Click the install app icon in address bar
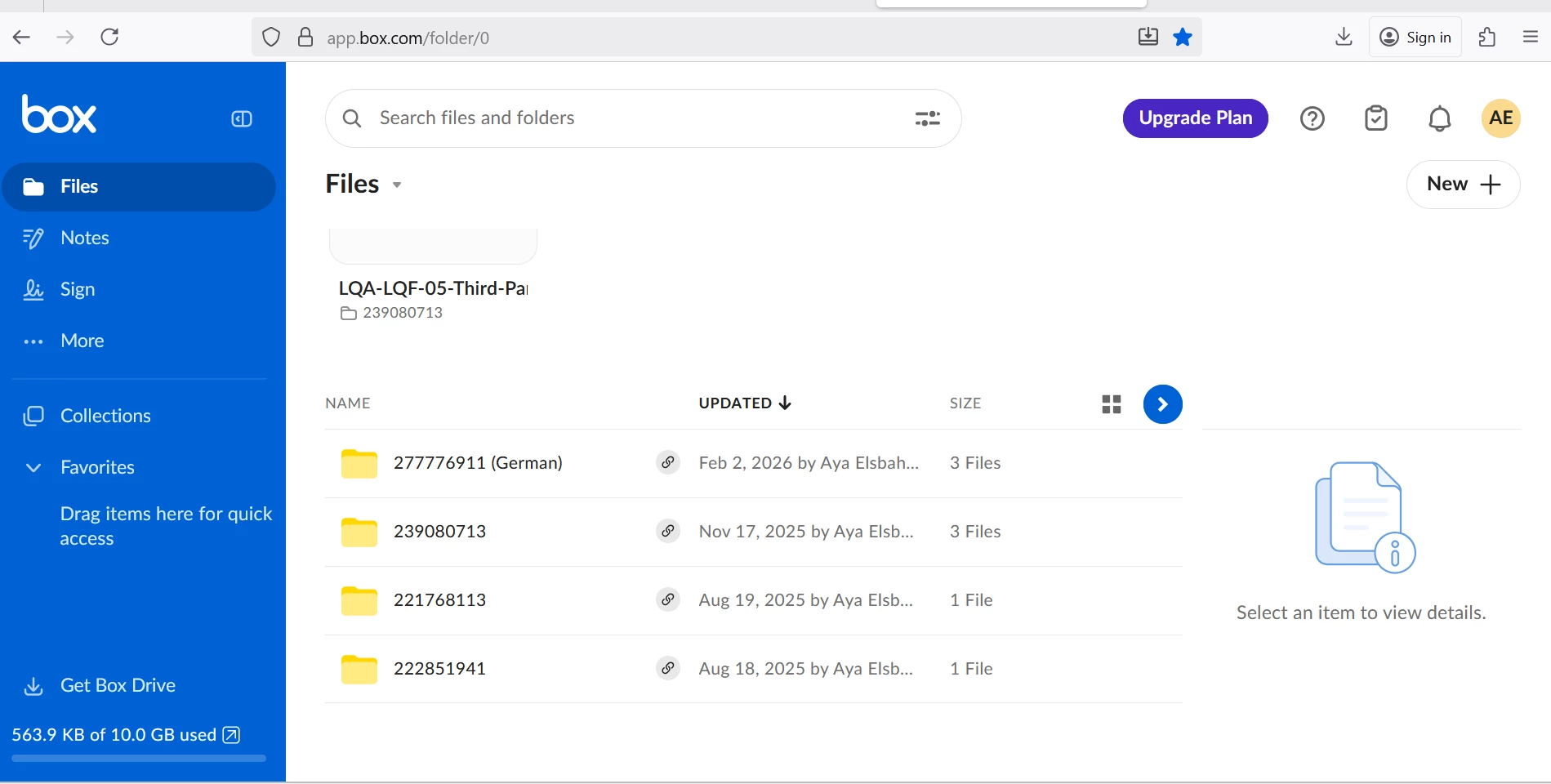Image resolution: width=1551 pixels, height=784 pixels. point(1148,37)
